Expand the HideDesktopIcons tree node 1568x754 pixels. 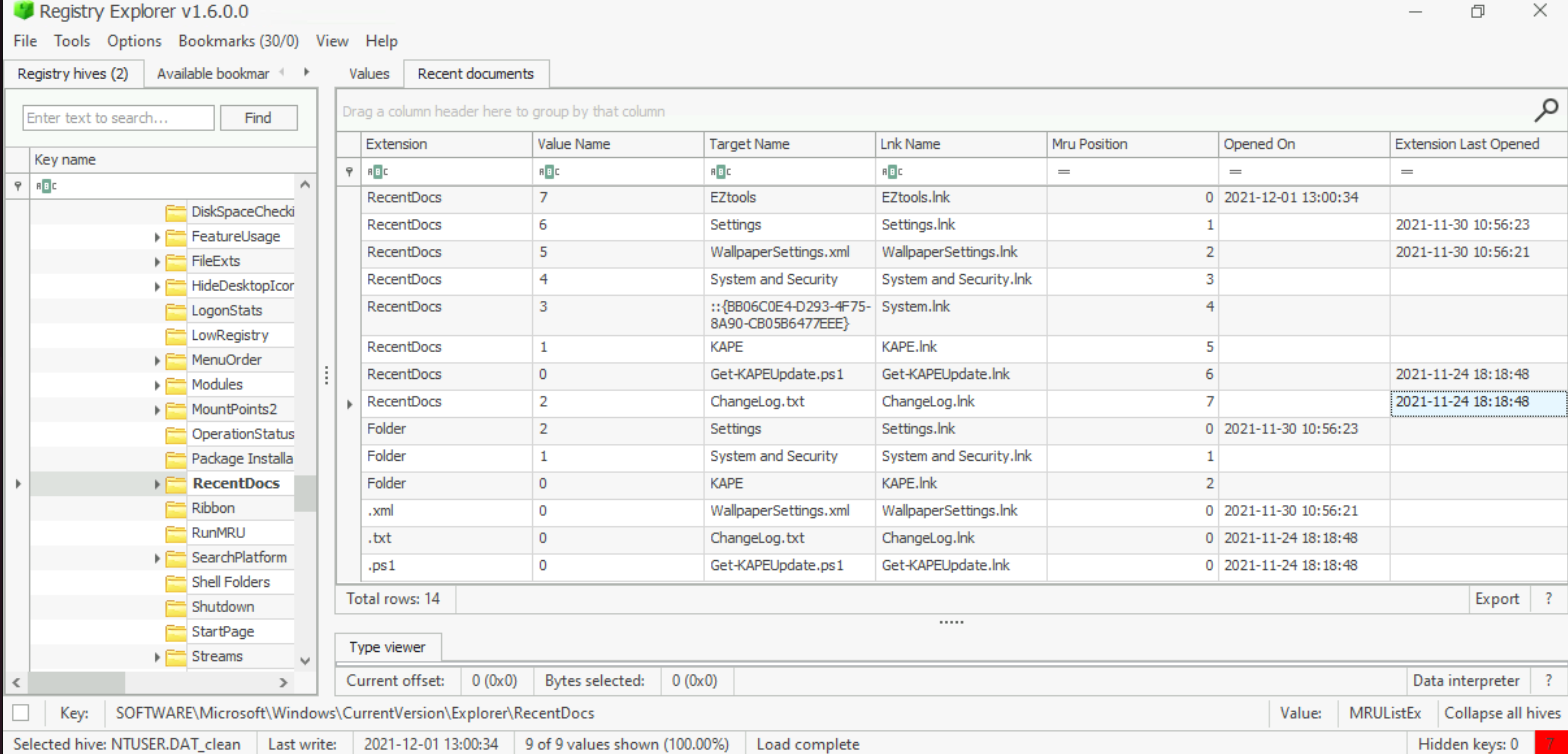(x=157, y=287)
